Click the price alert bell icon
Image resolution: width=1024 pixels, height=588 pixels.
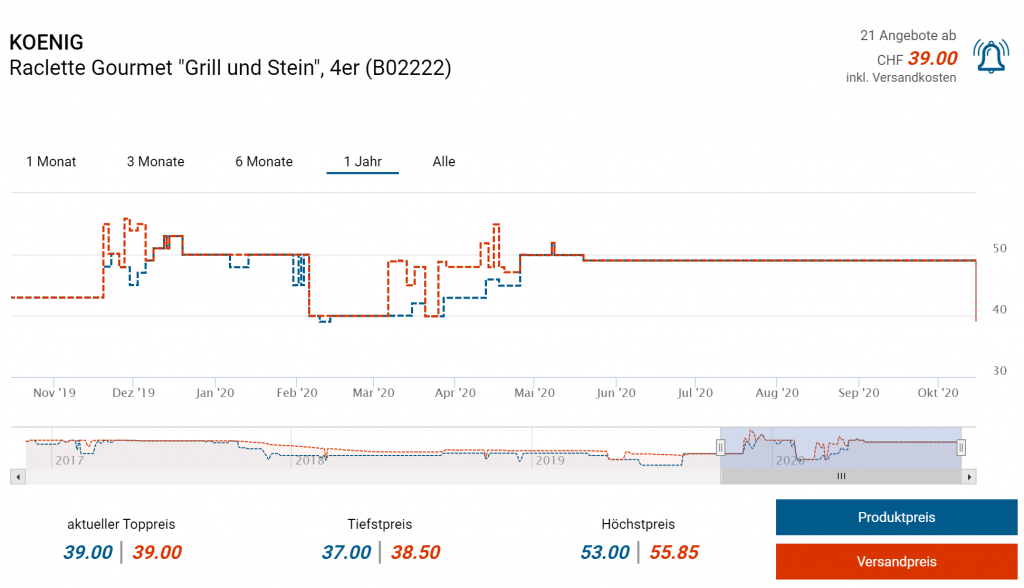tap(991, 56)
